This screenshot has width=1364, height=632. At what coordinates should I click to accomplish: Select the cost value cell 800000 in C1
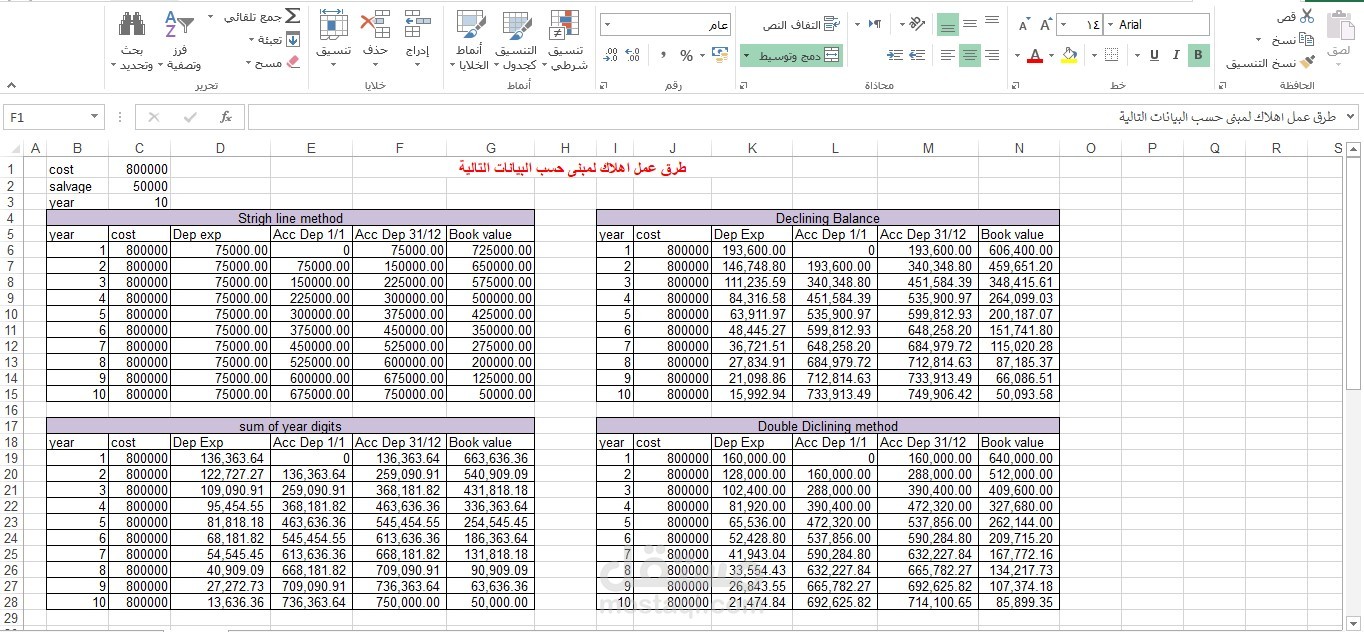click(x=139, y=170)
